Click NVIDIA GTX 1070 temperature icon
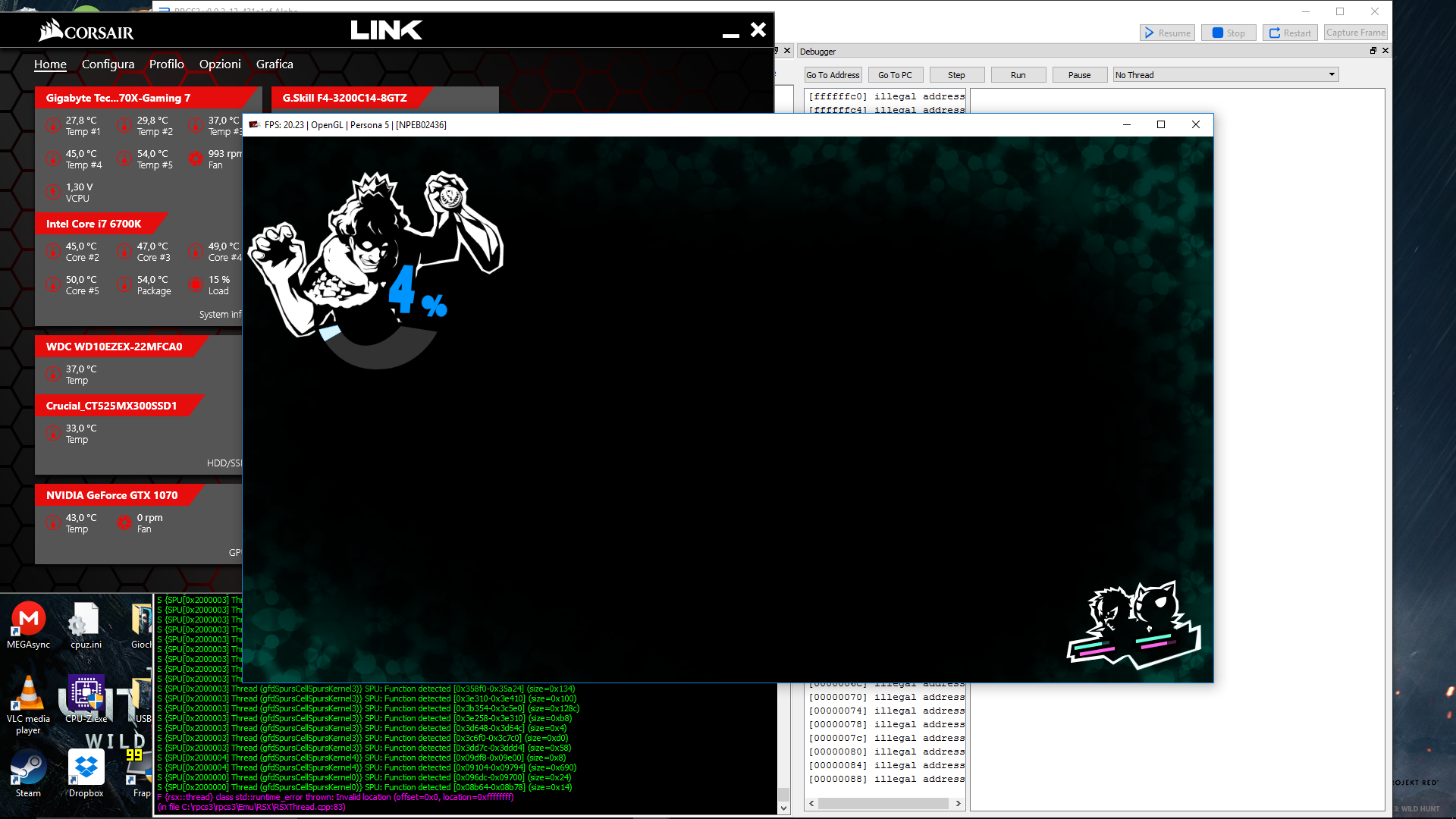 (52, 522)
